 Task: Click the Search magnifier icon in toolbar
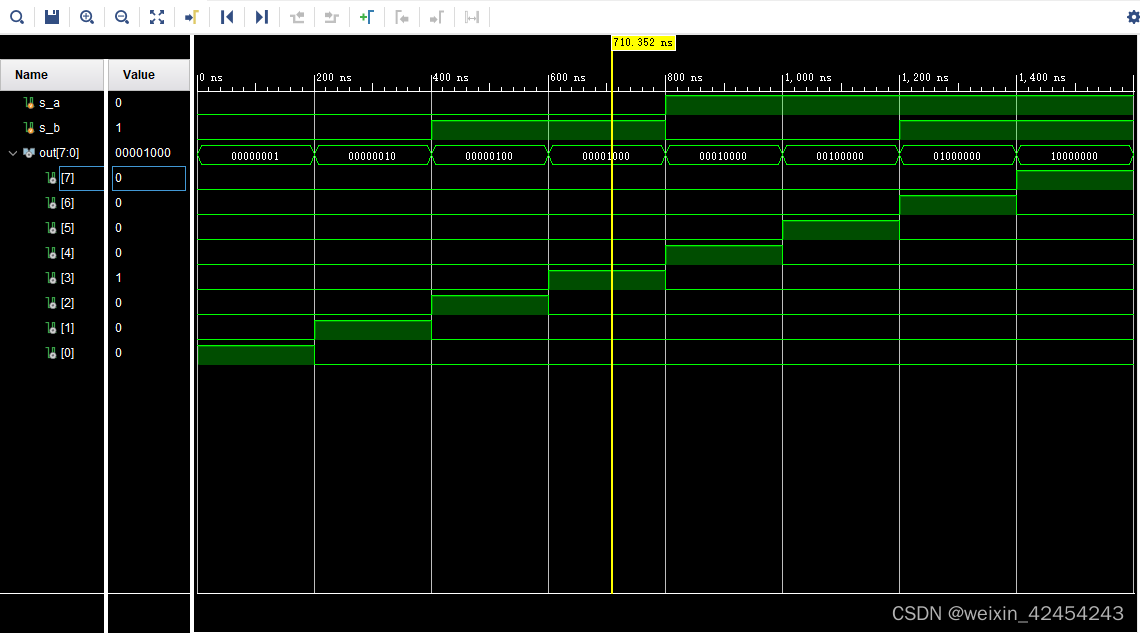[17, 17]
